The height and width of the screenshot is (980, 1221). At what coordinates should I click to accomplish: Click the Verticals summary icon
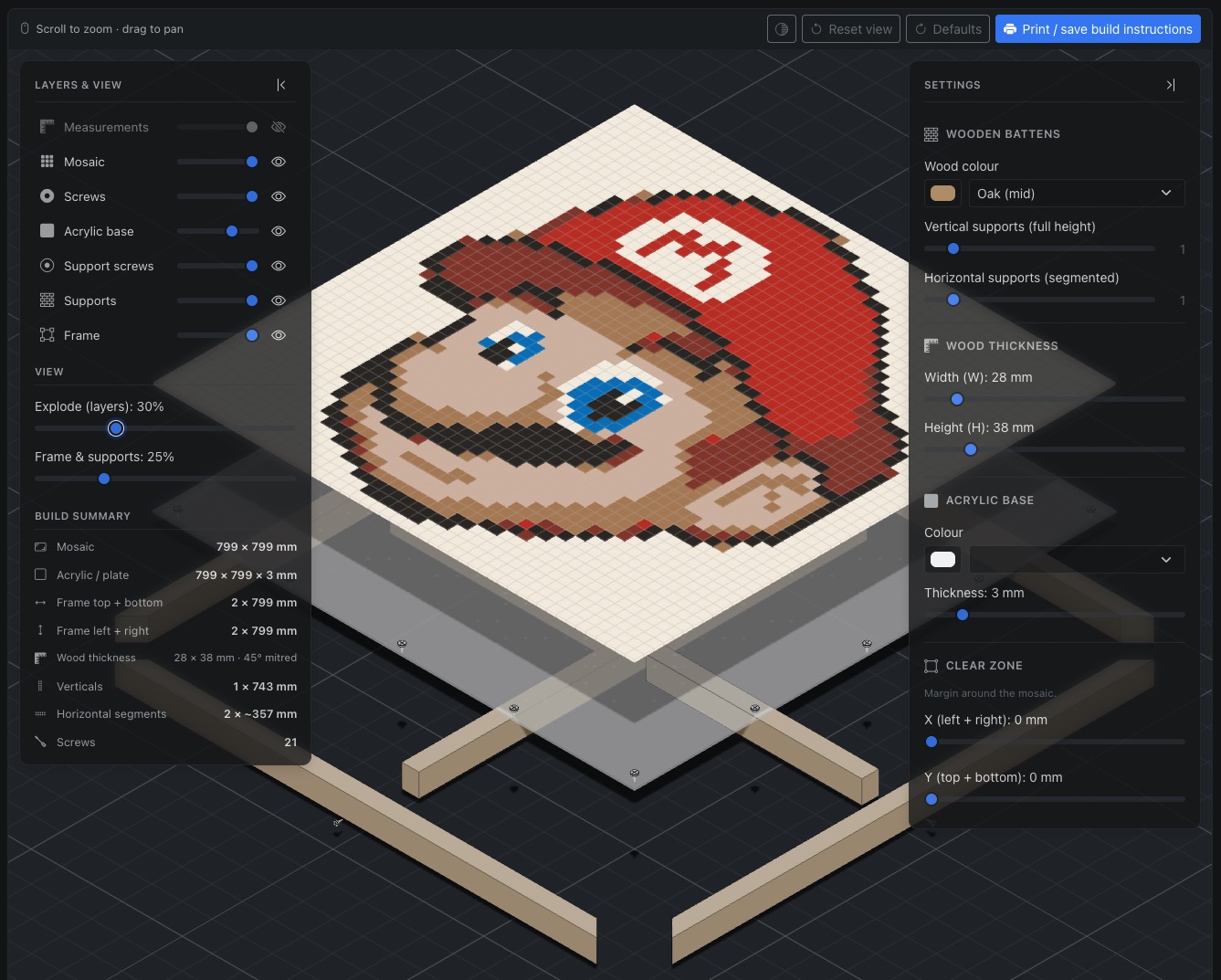pos(40,686)
